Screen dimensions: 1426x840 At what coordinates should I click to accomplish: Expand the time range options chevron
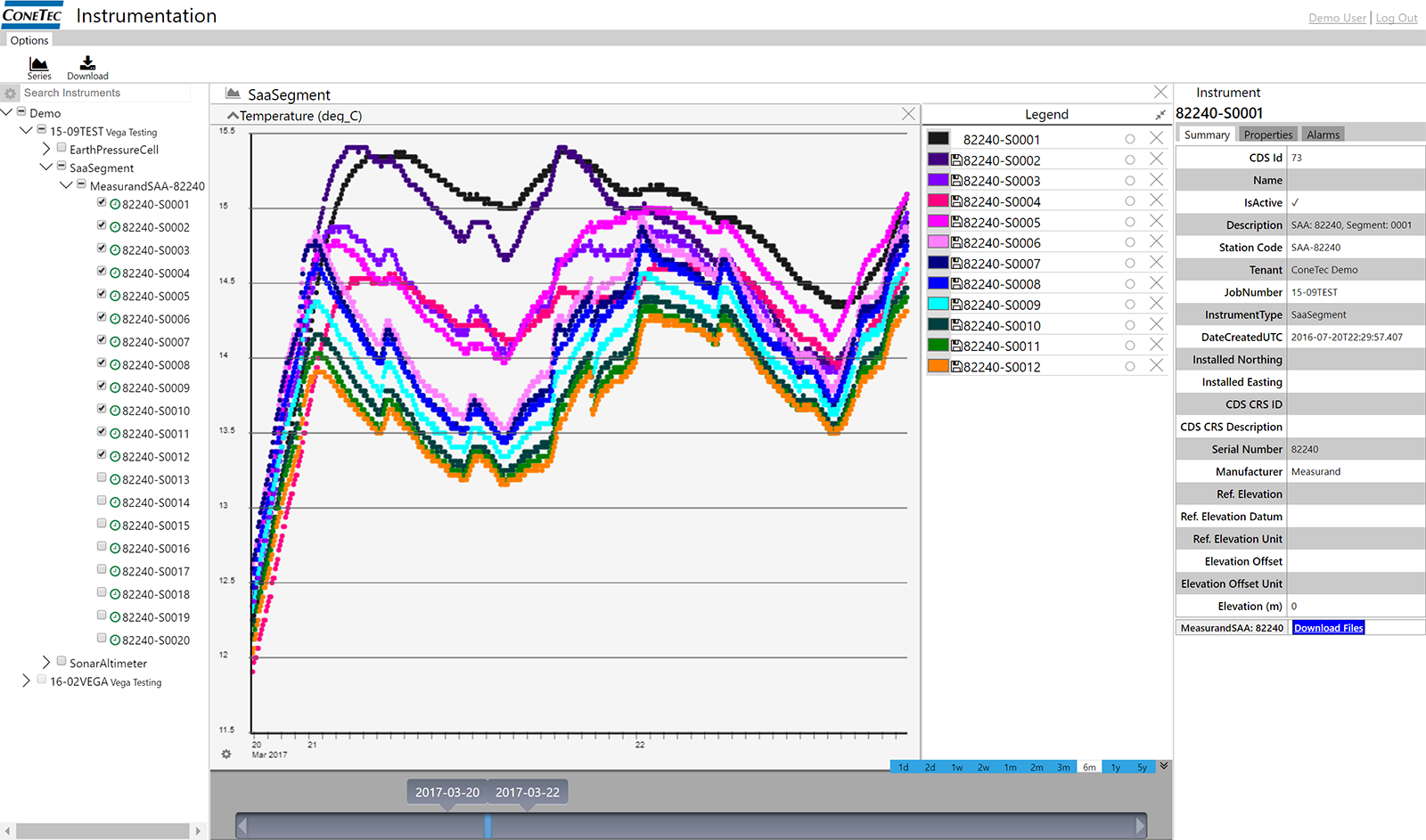1164,766
